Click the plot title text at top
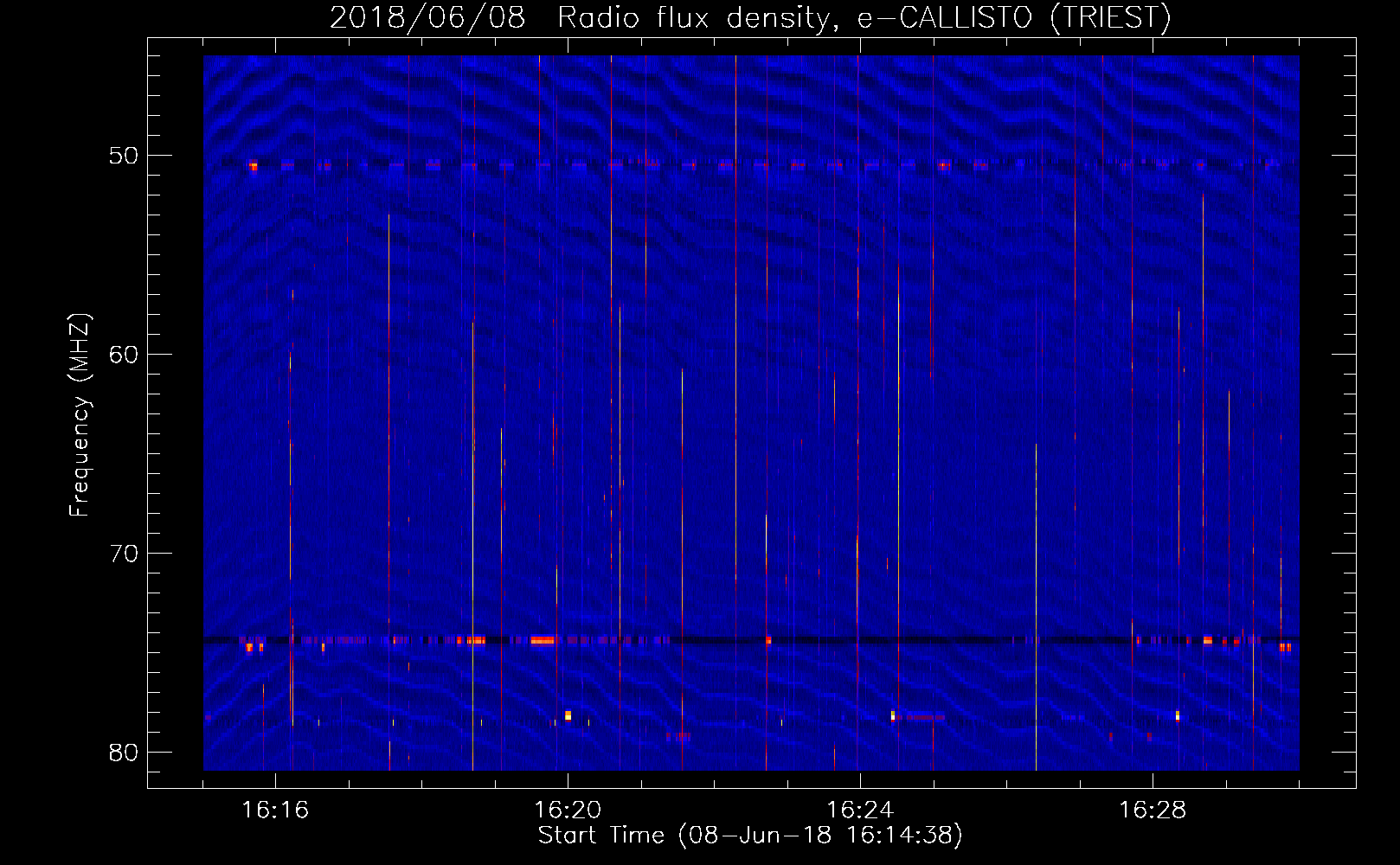 click(750, 18)
